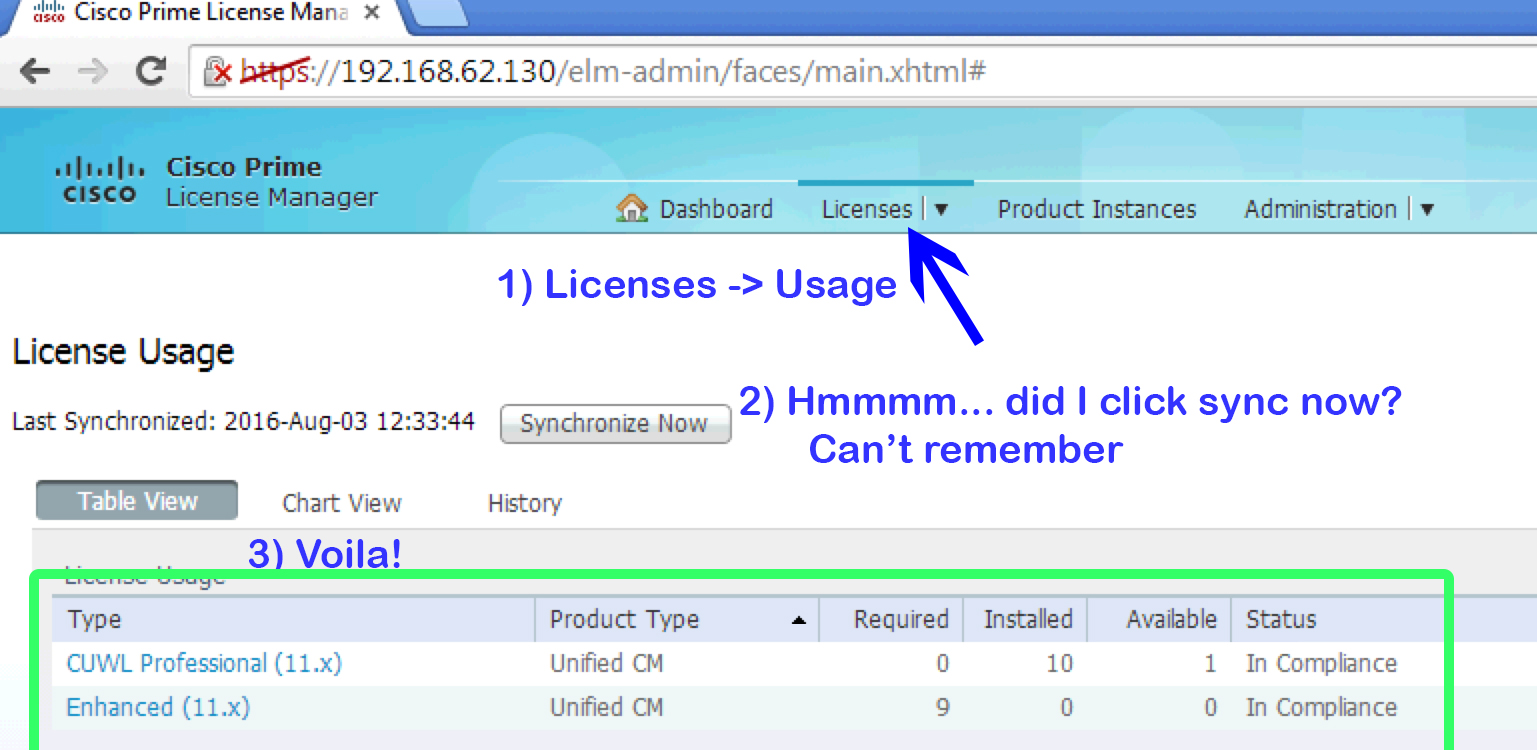
Task: Toggle sort arrow on Product Type column
Action: coord(798,621)
